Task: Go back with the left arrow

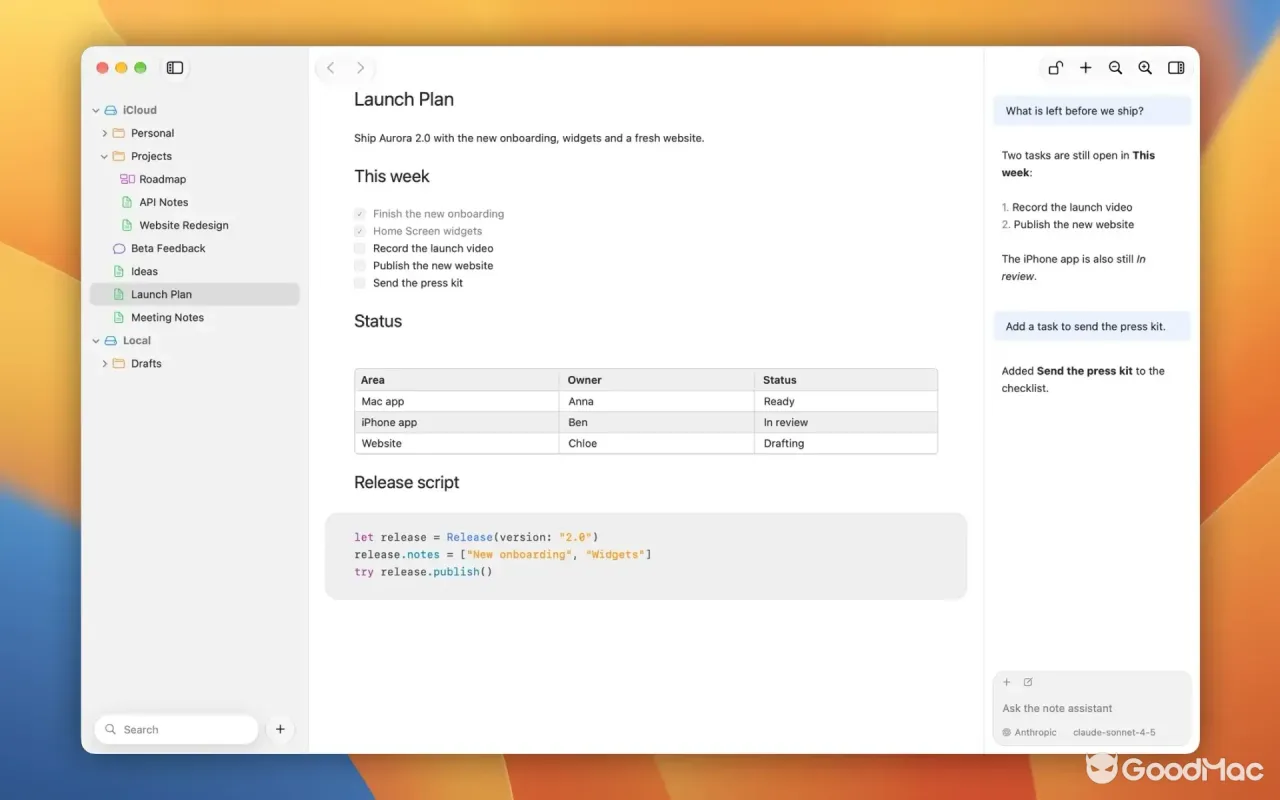Action: (331, 68)
